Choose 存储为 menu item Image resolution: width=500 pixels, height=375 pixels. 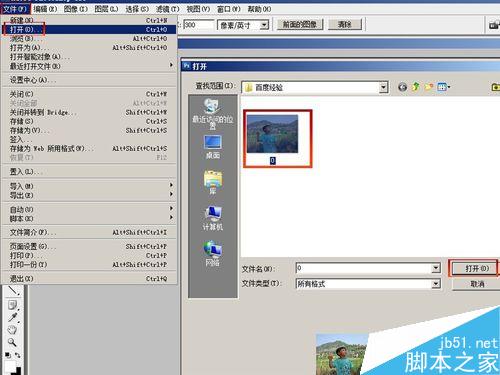point(89,130)
